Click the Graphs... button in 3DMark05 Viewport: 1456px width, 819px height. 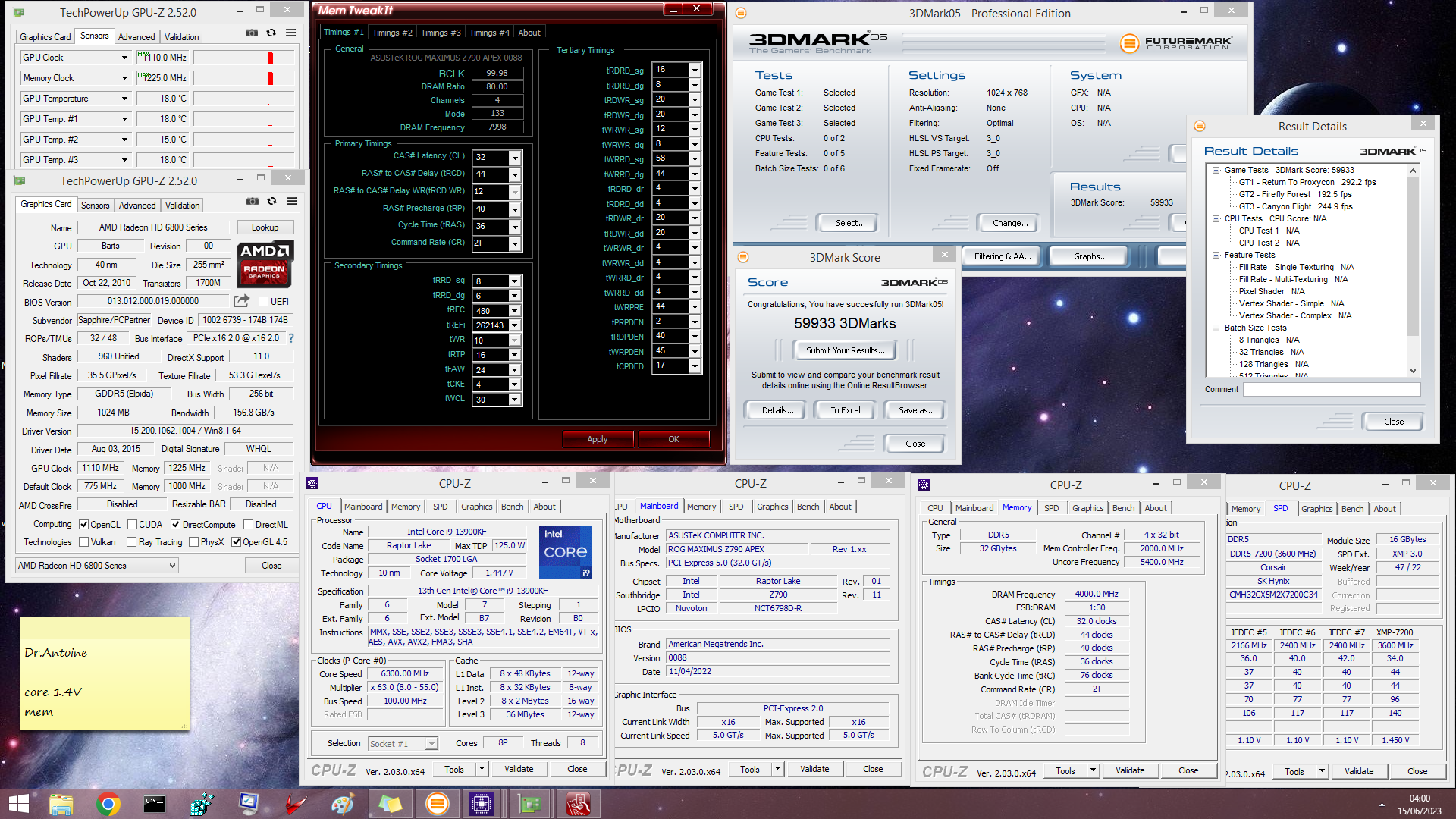[1090, 256]
